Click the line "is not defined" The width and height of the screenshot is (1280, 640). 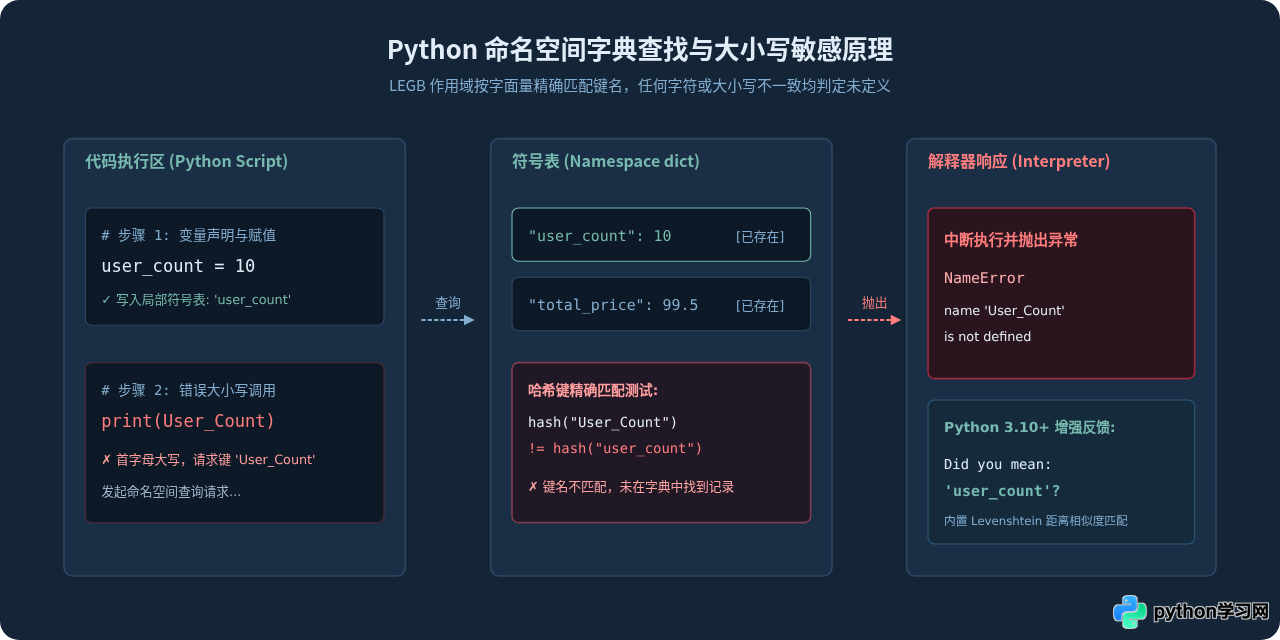point(987,337)
